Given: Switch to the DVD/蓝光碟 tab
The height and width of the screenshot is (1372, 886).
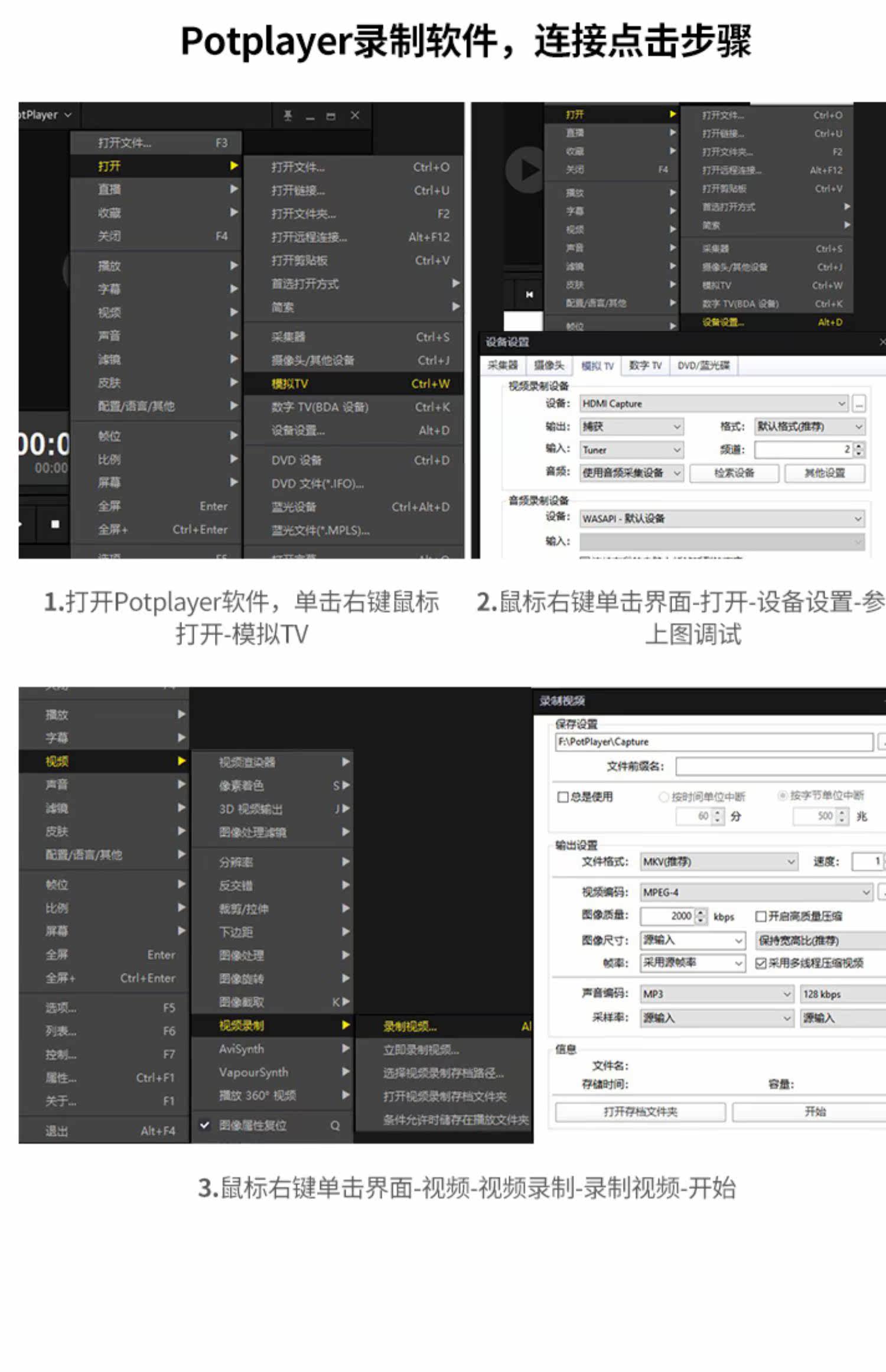Looking at the screenshot, I should [x=703, y=366].
